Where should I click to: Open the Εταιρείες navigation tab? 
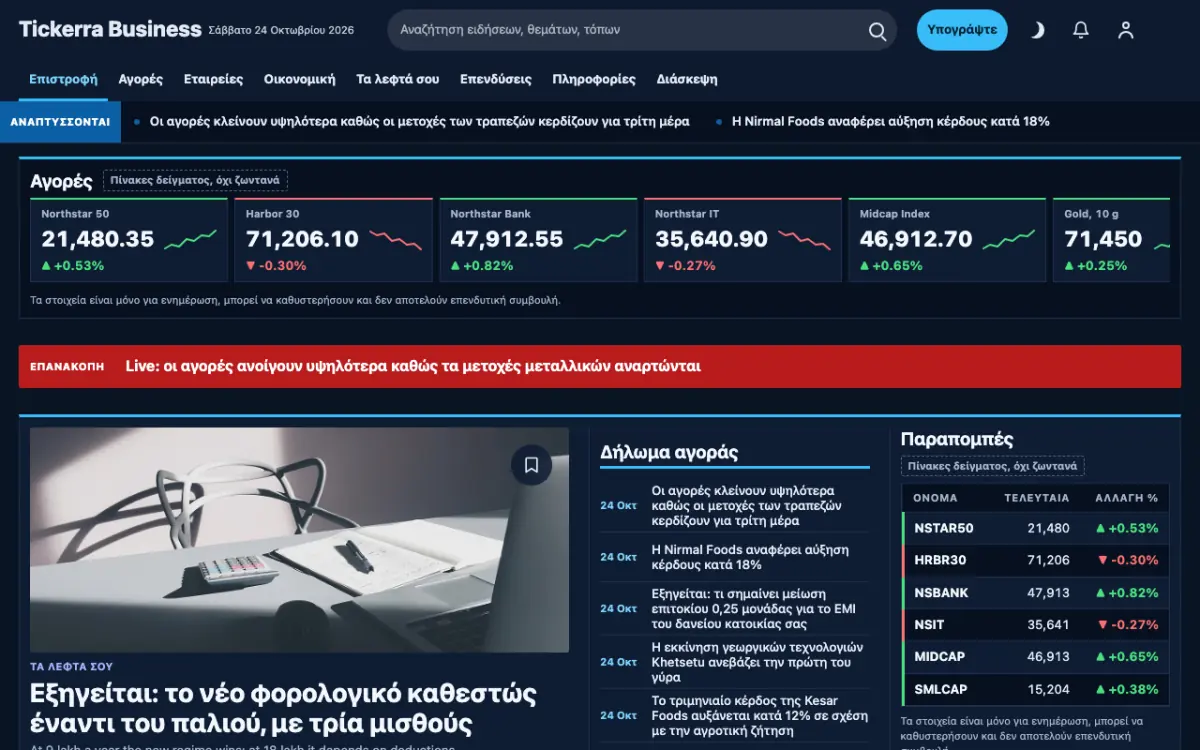tap(214, 79)
